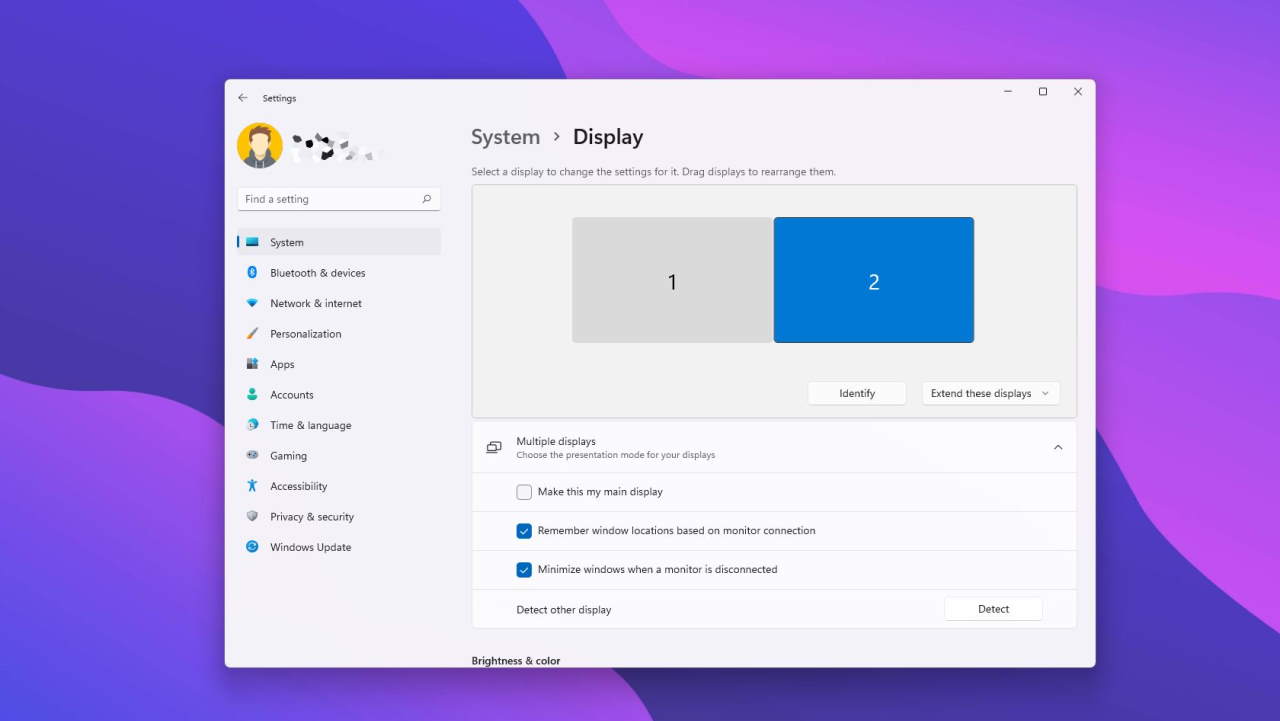The height and width of the screenshot is (721, 1280).
Task: Collapse the Multiple displays section
Action: click(1058, 447)
